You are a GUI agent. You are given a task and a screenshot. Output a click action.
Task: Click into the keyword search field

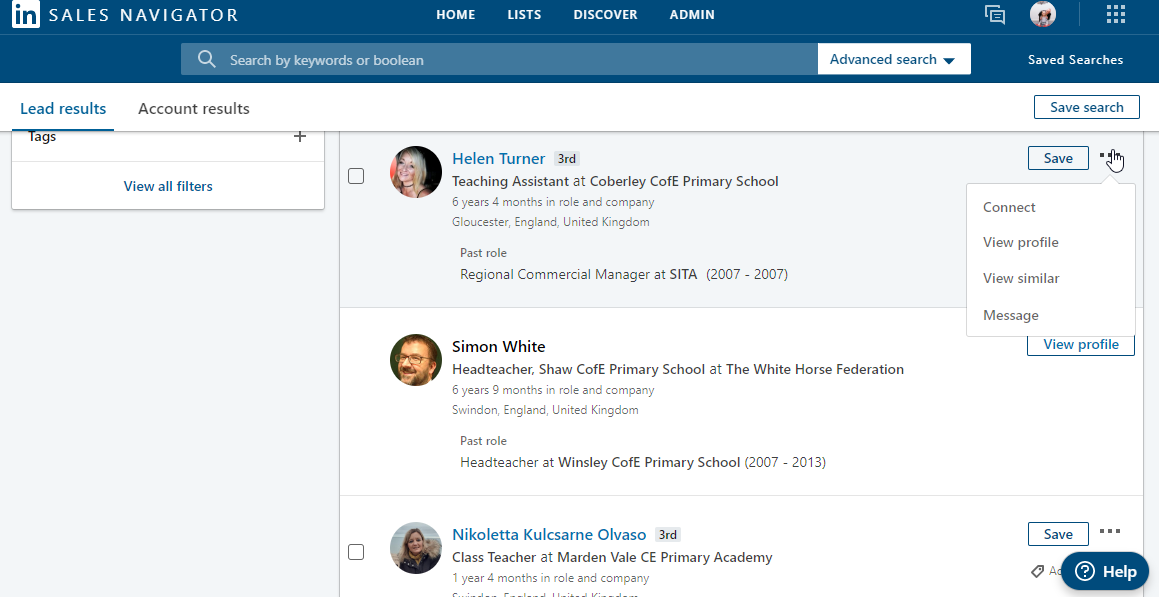(515, 60)
